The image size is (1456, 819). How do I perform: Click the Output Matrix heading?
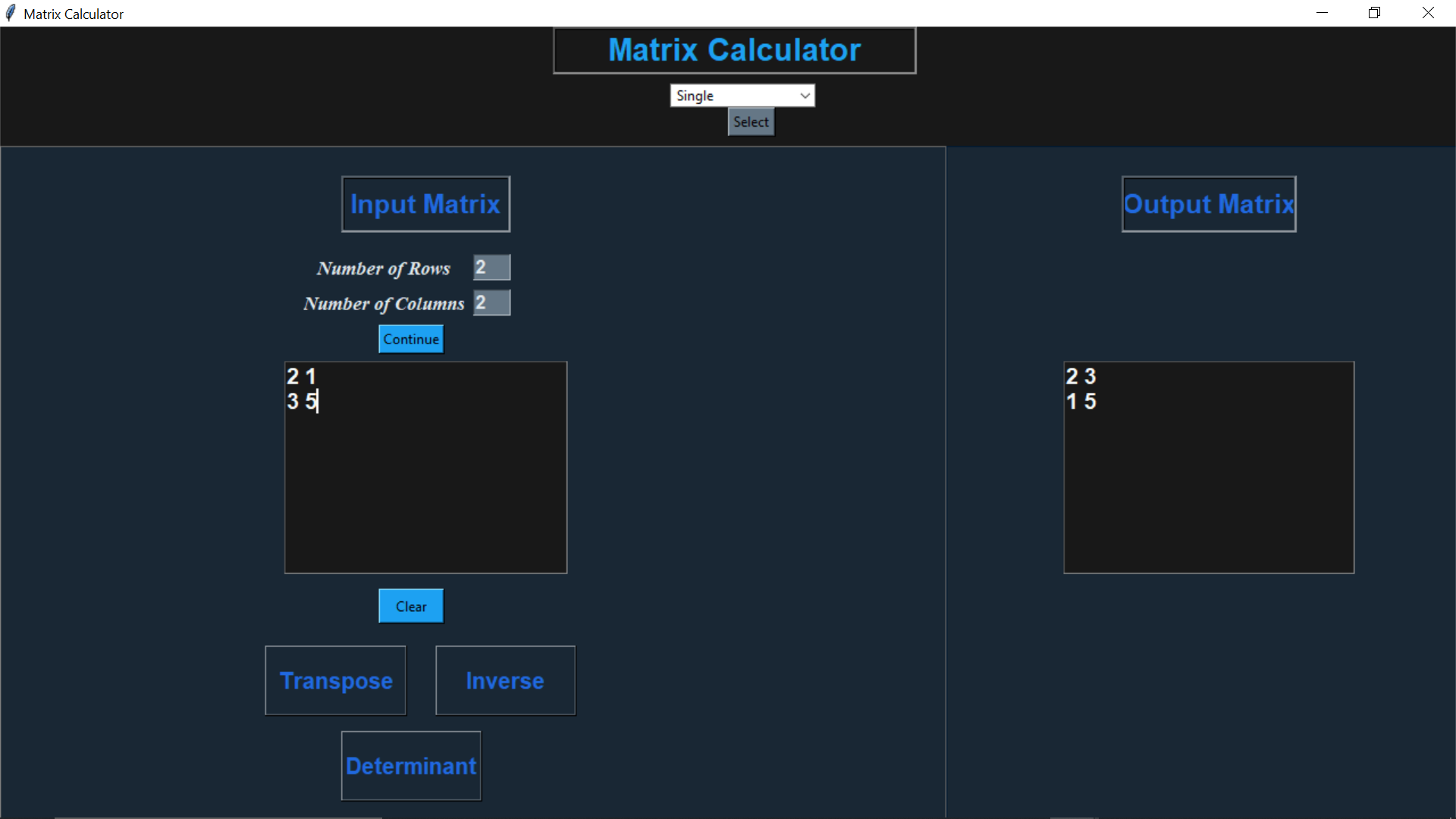1208,204
